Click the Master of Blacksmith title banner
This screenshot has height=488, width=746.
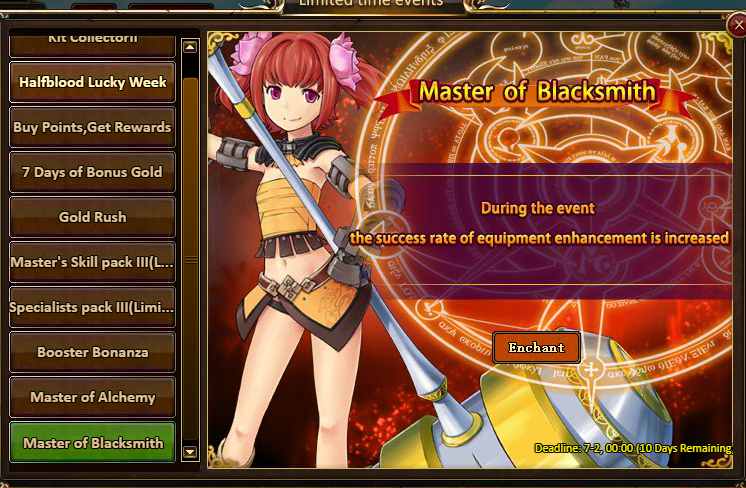coord(536,93)
